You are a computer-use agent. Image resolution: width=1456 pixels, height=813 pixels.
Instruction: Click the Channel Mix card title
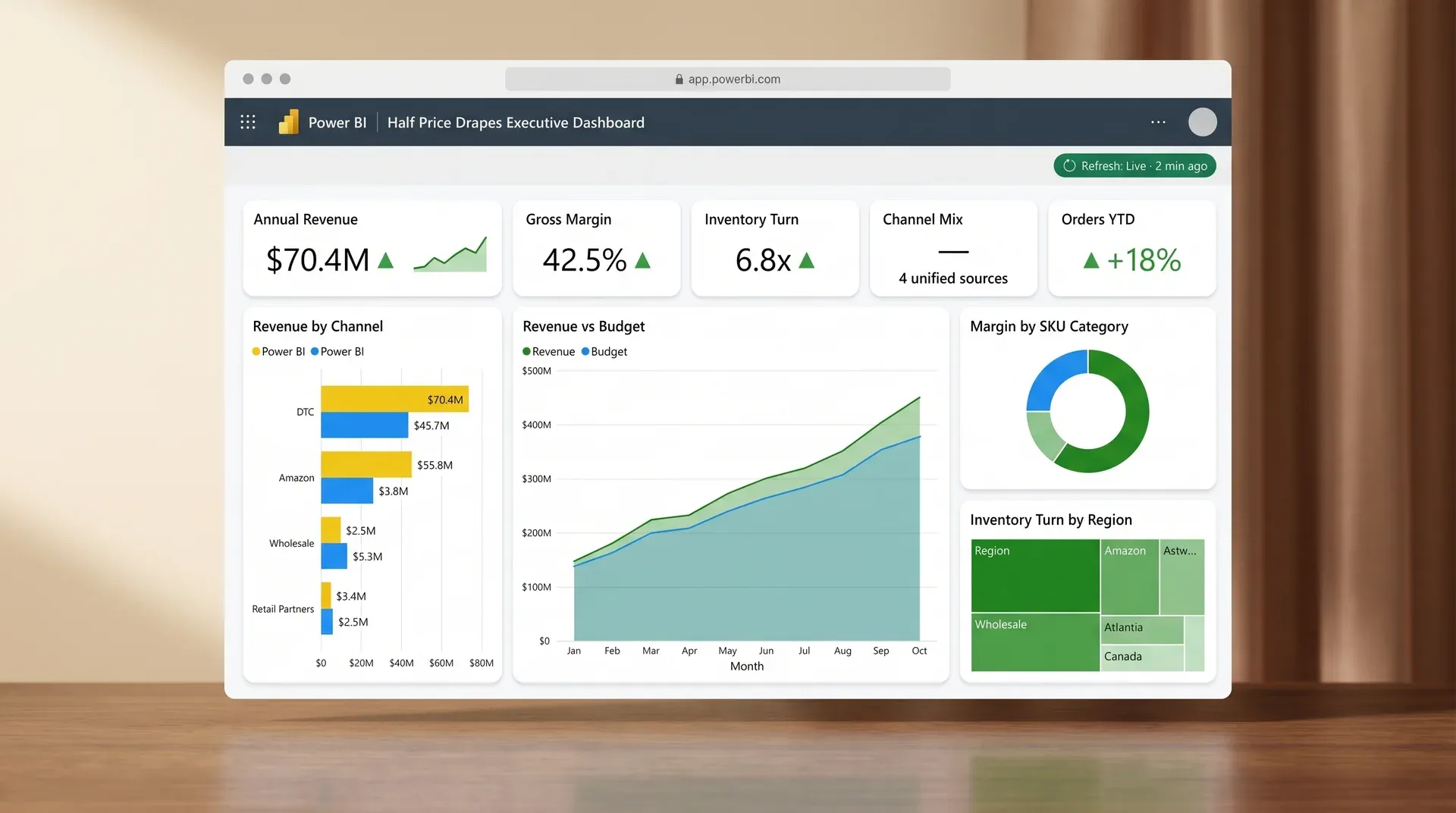[x=923, y=219]
